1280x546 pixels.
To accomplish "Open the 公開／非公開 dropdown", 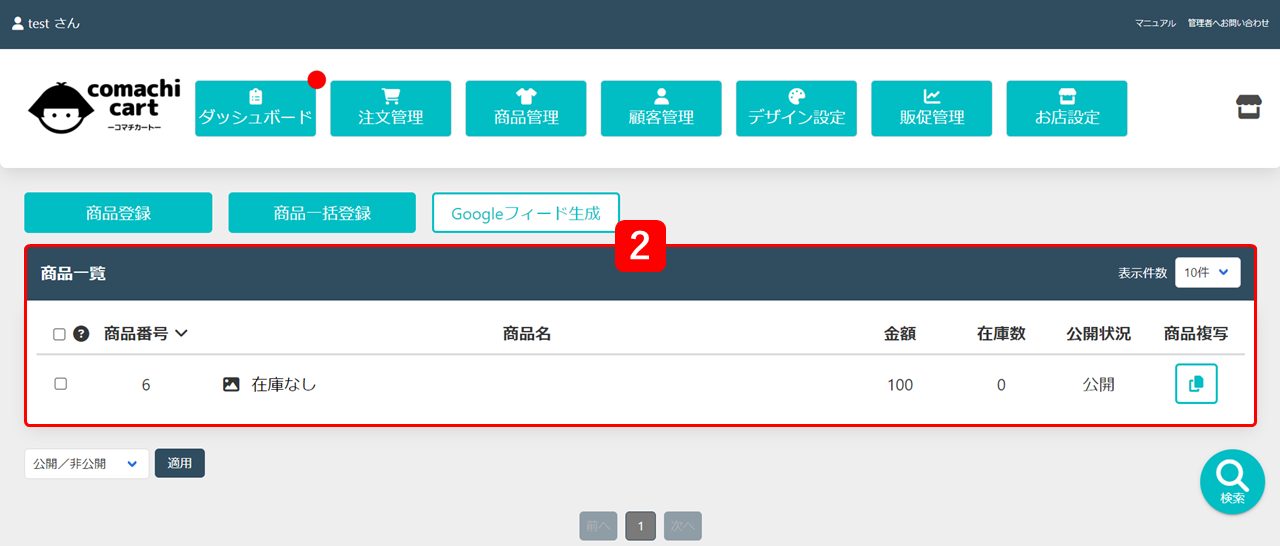I will point(87,464).
